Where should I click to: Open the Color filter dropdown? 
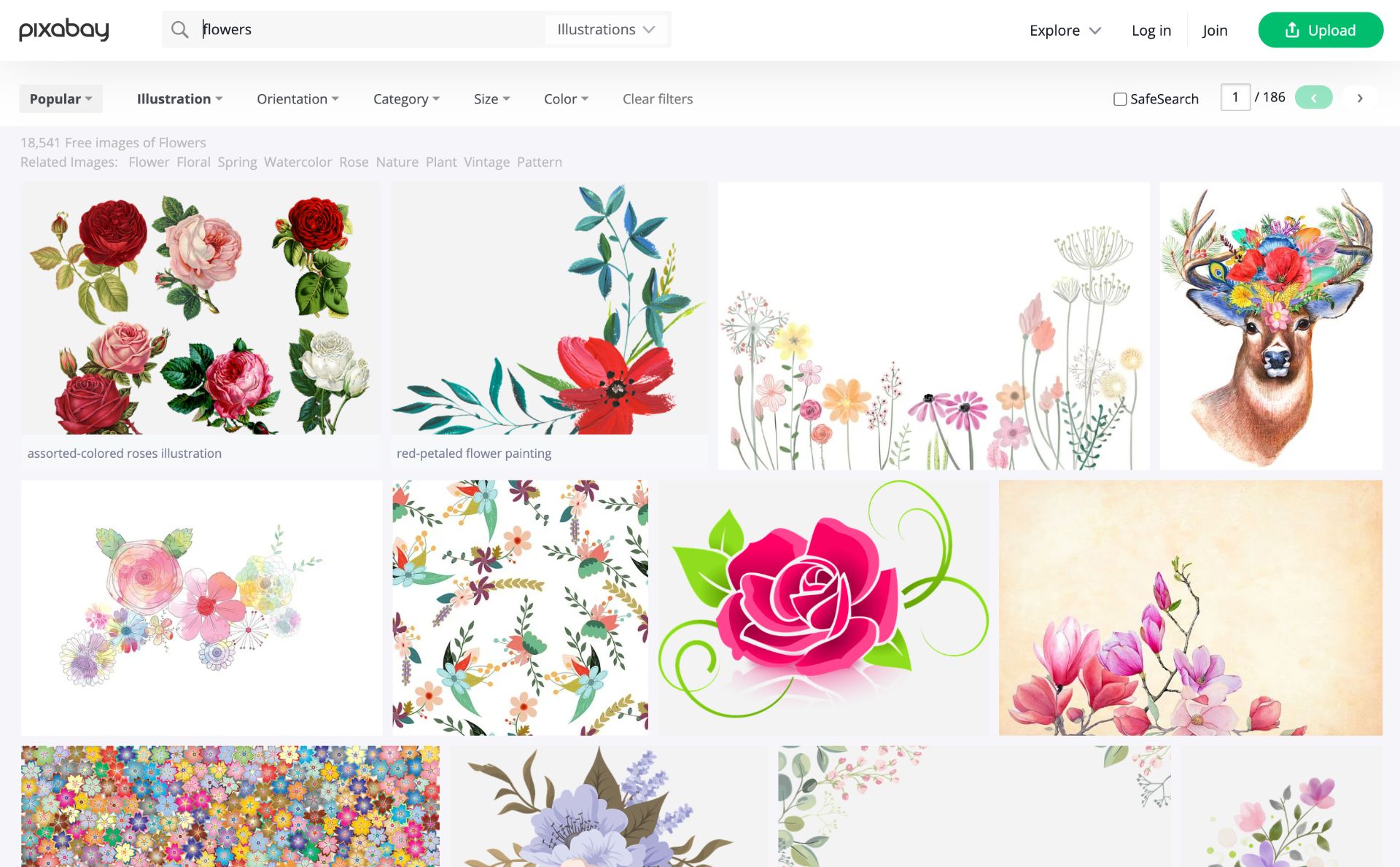[566, 99]
